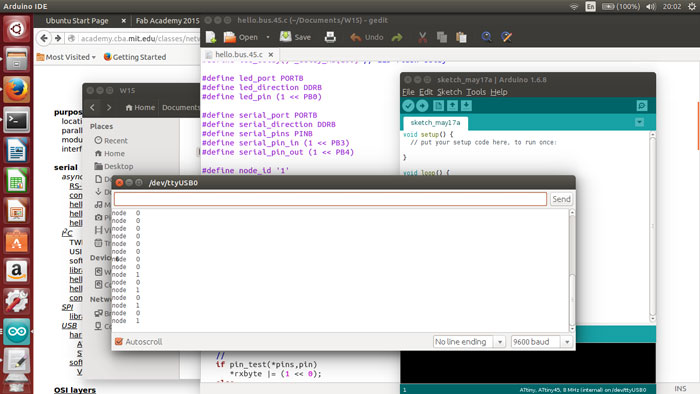Open LibreOffice Impress from the launcher
Viewport: 700px width, 394px height.
coord(17,211)
